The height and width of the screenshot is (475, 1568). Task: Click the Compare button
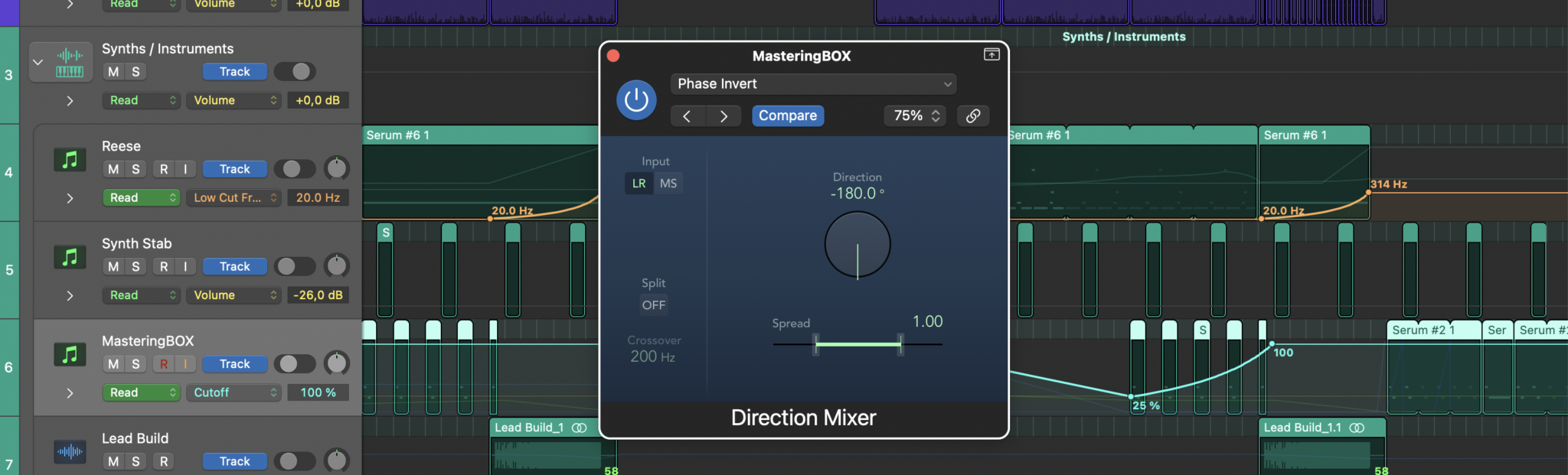click(x=788, y=115)
